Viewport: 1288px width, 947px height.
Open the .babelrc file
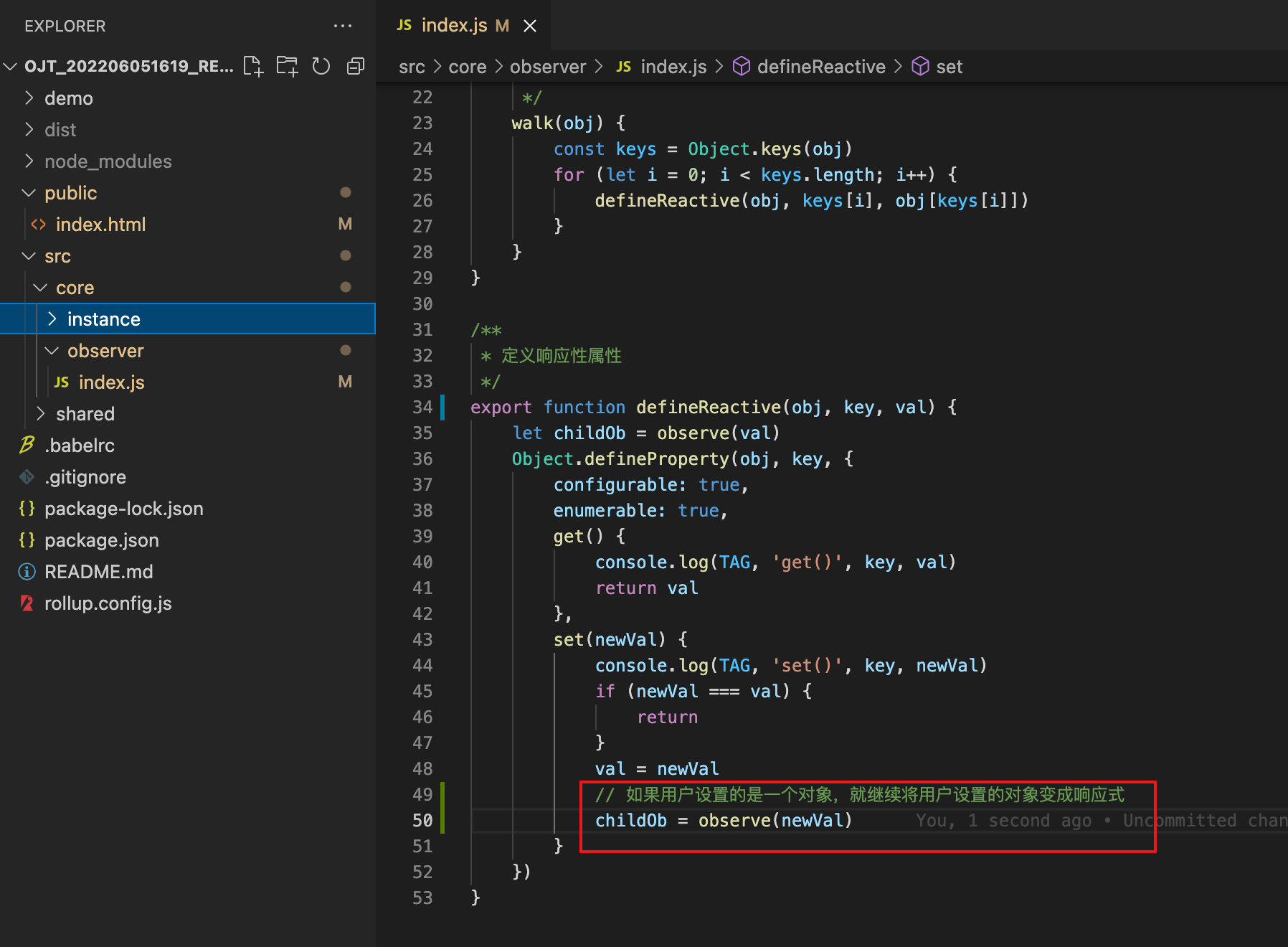[x=188, y=446]
